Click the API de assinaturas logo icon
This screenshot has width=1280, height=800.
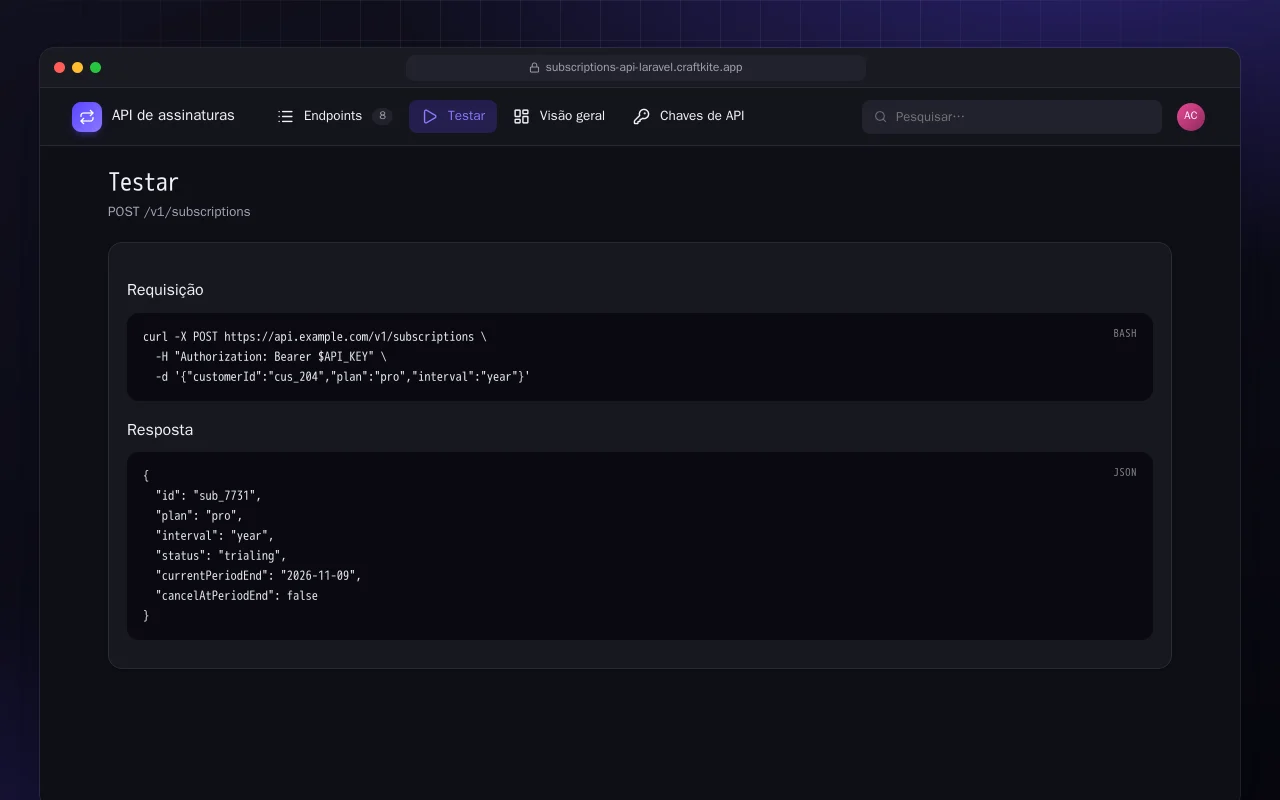[x=87, y=117]
